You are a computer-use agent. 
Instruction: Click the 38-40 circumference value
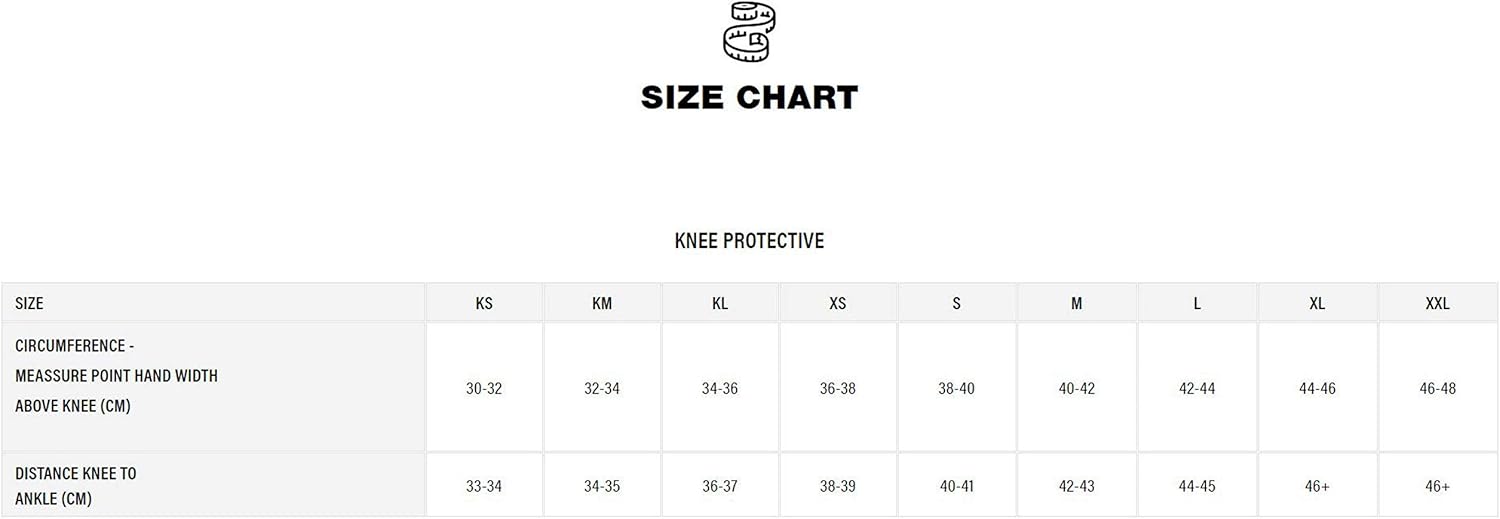957,388
